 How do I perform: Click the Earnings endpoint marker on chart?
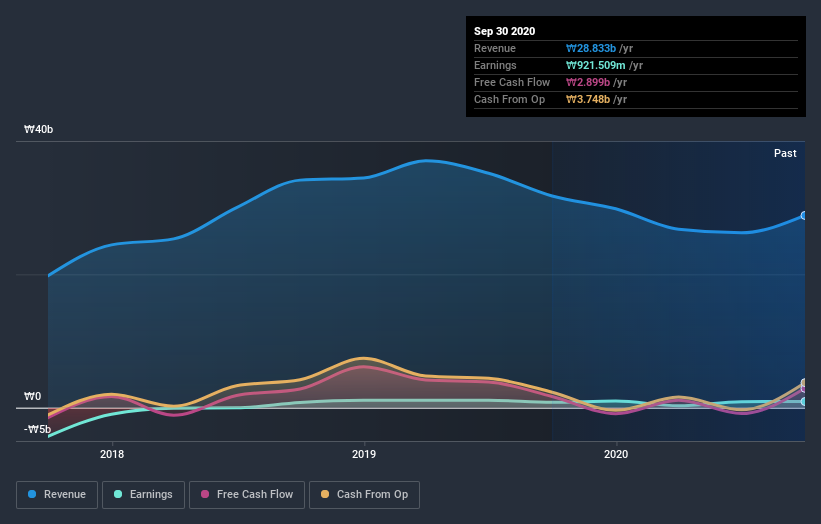pyautogui.click(x=804, y=402)
